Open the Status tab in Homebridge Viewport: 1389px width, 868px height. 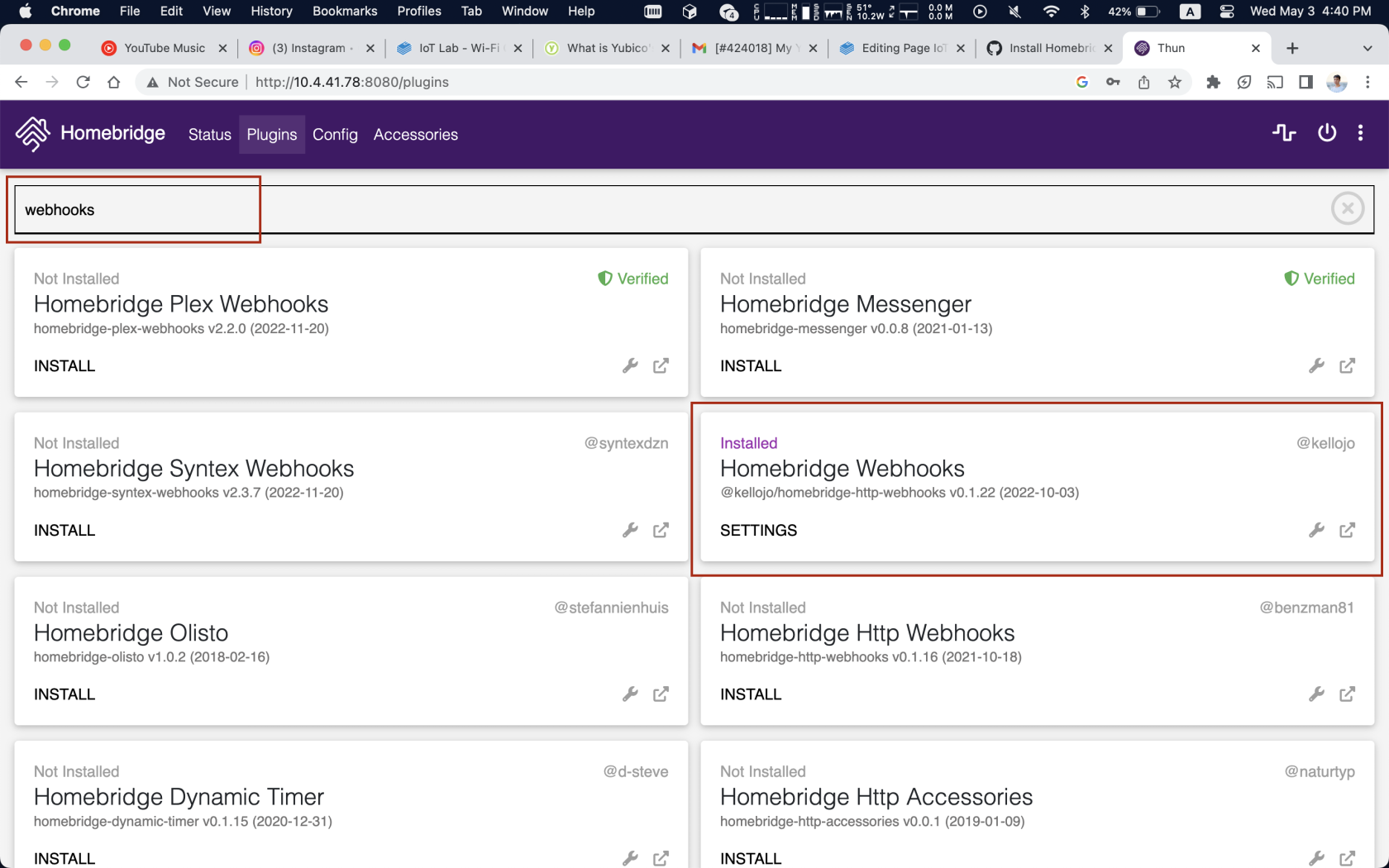click(210, 135)
